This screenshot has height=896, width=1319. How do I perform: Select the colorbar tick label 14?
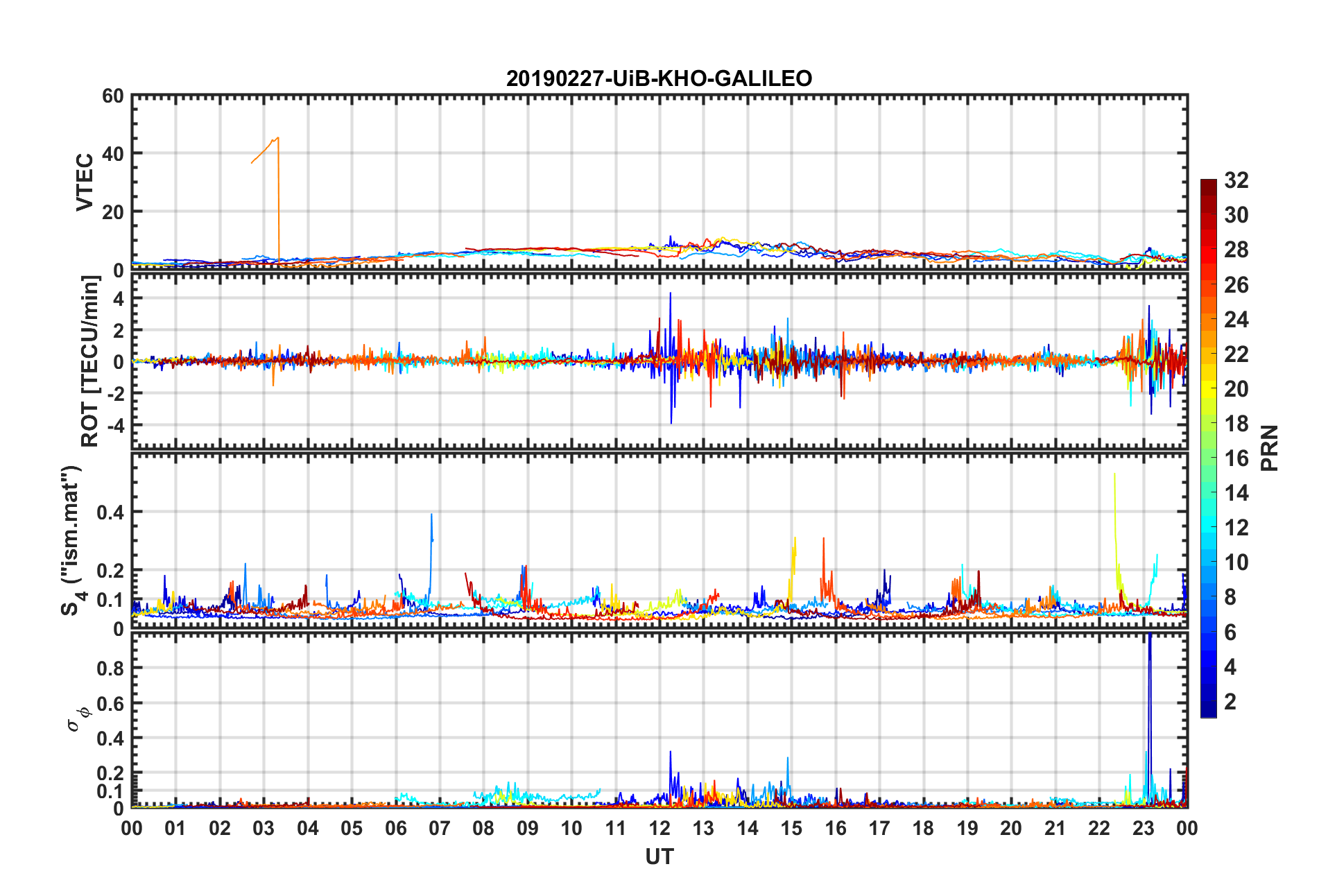click(1236, 493)
